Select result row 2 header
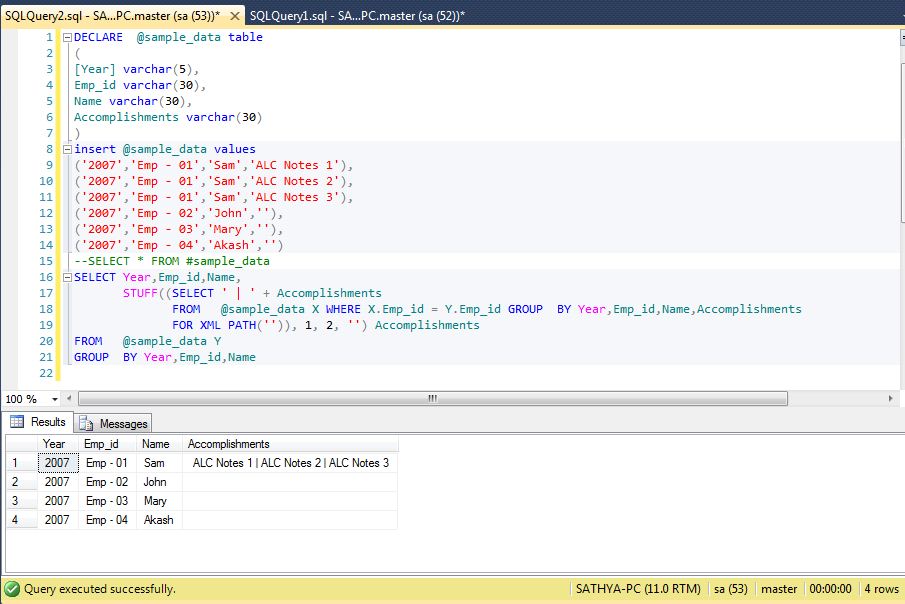Screen dimensions: 905x604 tap(21, 482)
